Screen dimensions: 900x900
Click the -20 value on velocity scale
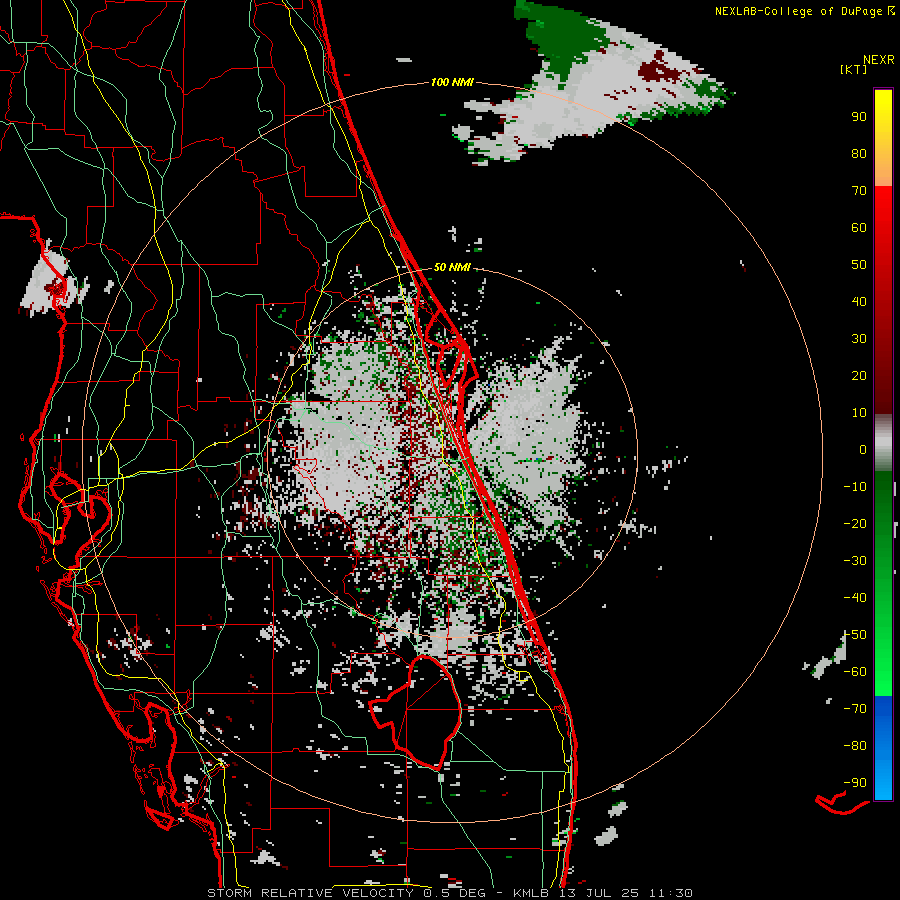click(855, 524)
